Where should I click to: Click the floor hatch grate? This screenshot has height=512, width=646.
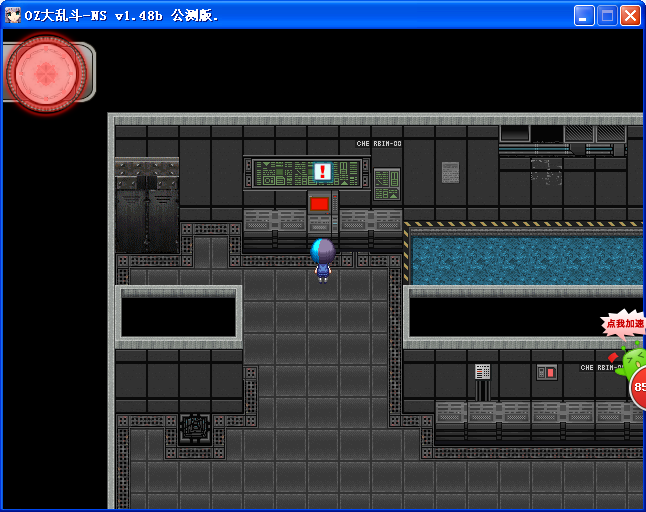[195, 428]
